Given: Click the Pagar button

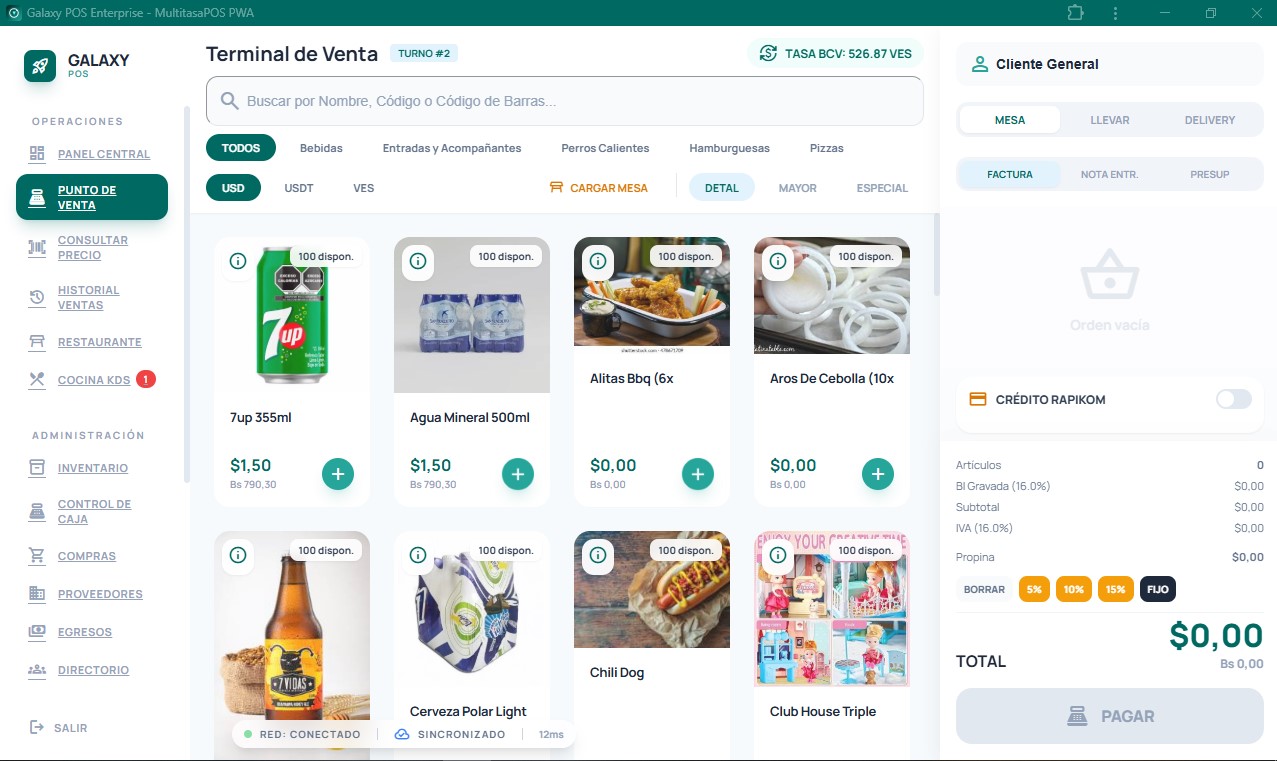Looking at the screenshot, I should pos(1110,716).
